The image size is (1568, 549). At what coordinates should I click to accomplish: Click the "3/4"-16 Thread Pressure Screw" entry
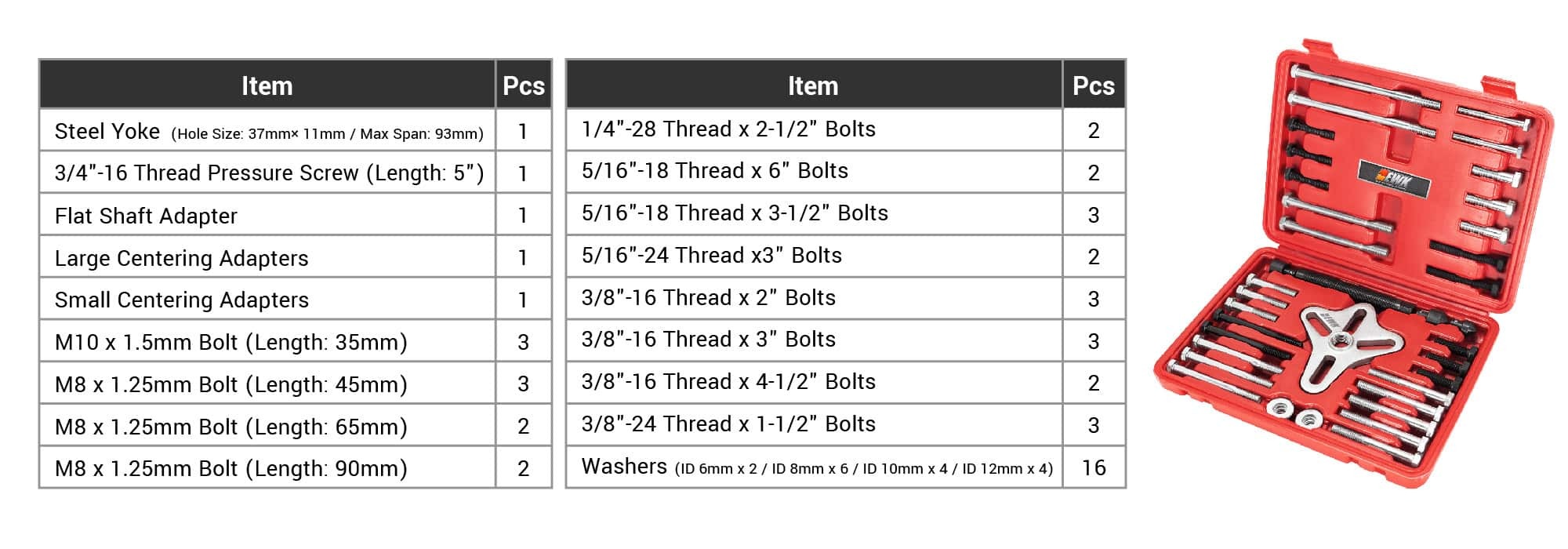[x=268, y=173]
